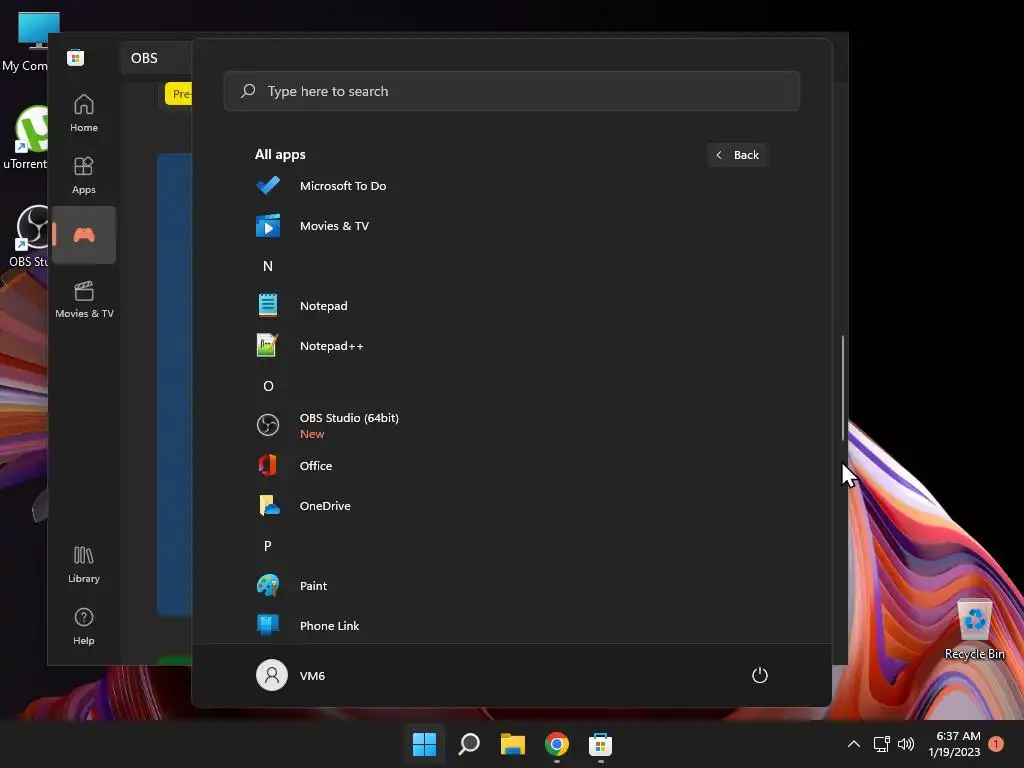
Task: Click Type here to search field
Action: point(512,91)
